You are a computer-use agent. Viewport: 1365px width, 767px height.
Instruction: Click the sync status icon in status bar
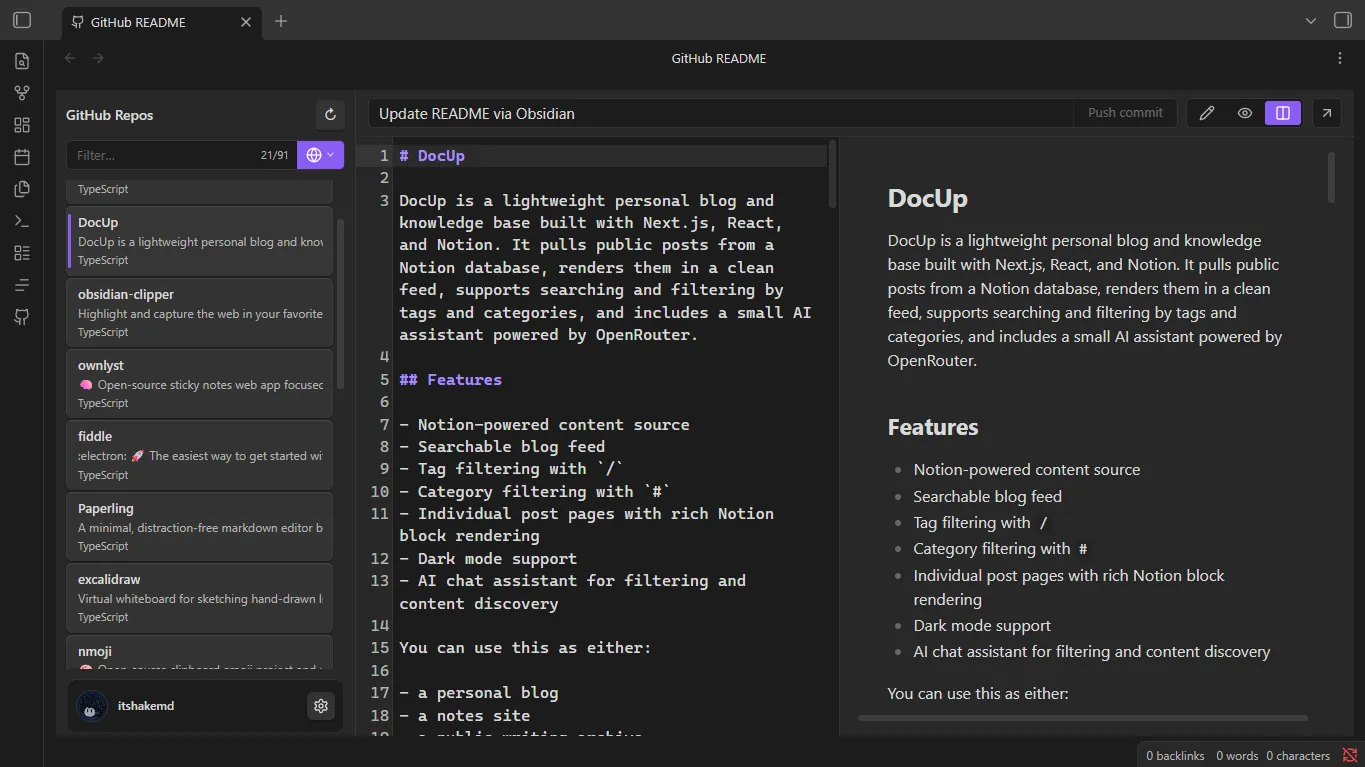point(1349,755)
